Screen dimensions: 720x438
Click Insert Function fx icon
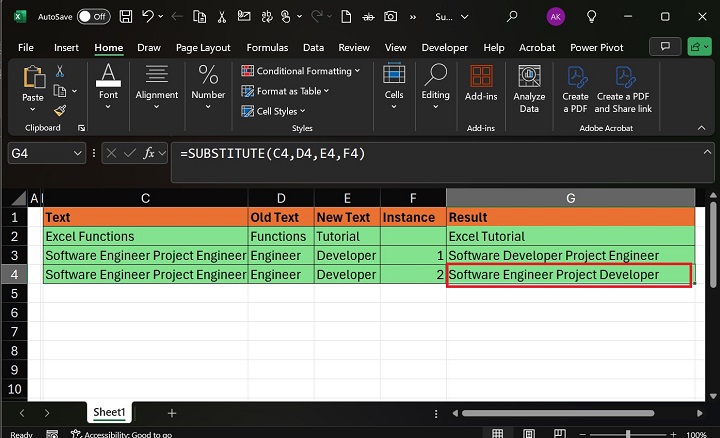click(x=150, y=153)
